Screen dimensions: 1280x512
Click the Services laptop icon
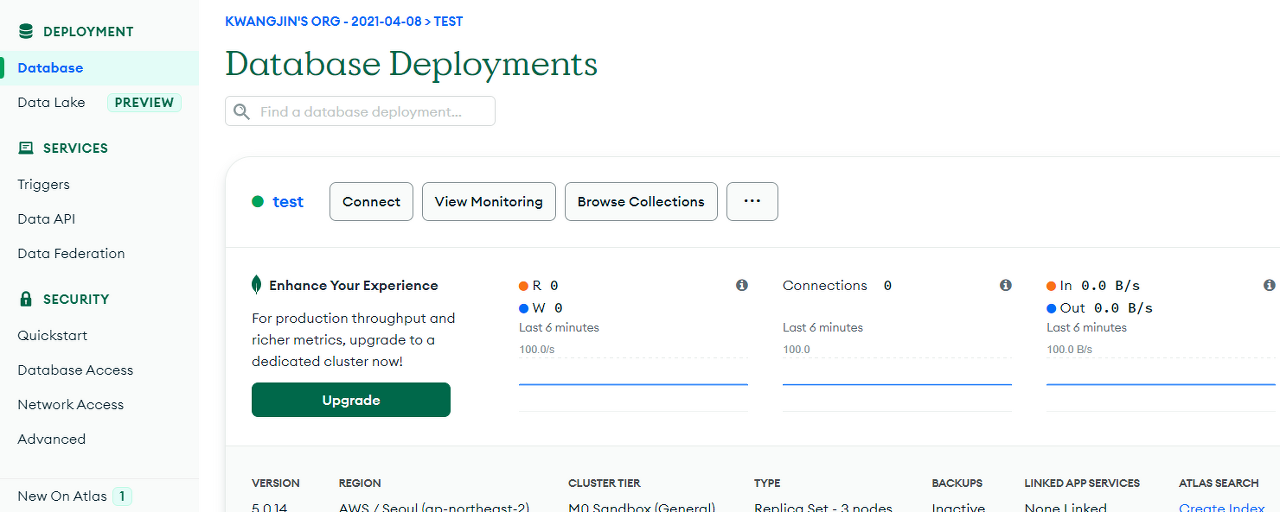pos(26,148)
